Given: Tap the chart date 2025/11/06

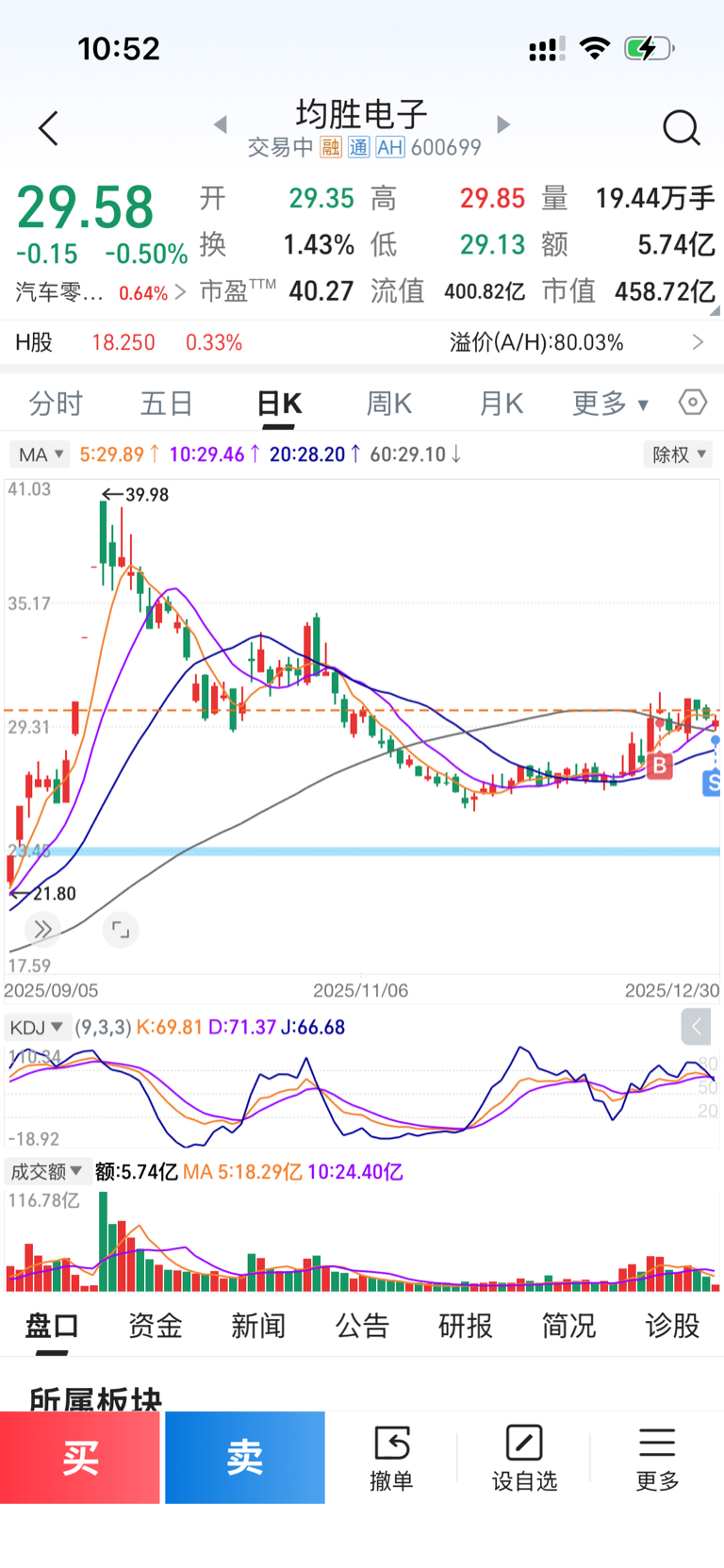Looking at the screenshot, I should click(361, 990).
